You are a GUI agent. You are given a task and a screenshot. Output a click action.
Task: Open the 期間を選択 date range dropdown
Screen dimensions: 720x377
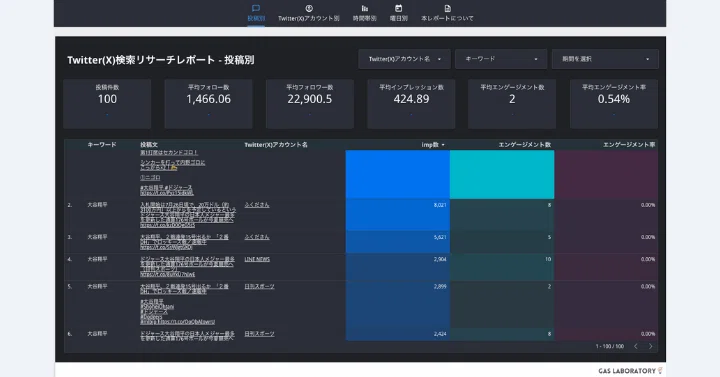(605, 59)
